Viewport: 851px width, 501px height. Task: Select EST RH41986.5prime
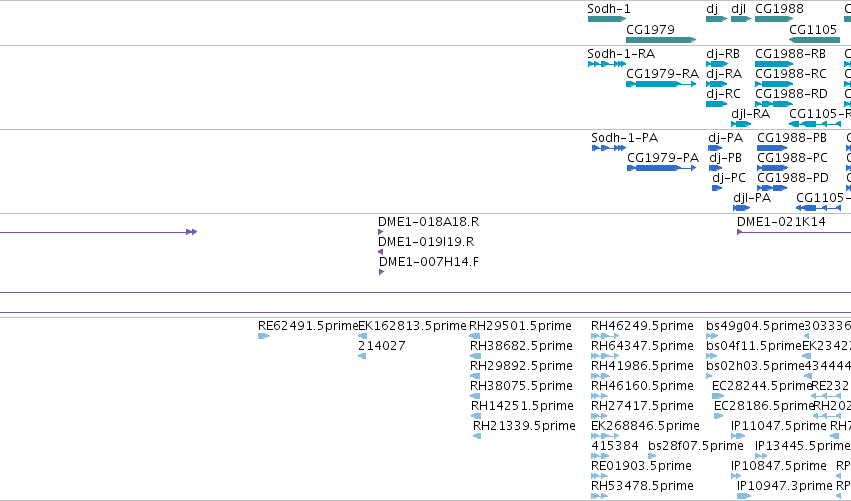(601, 377)
